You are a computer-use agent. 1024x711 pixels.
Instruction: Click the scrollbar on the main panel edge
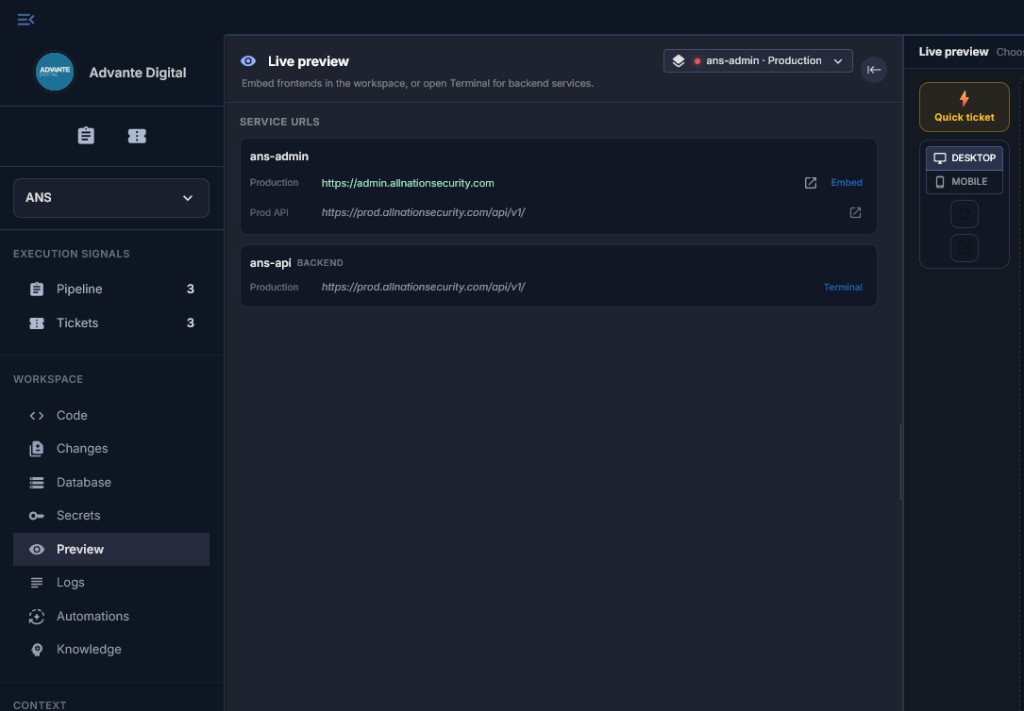[x=901, y=462]
